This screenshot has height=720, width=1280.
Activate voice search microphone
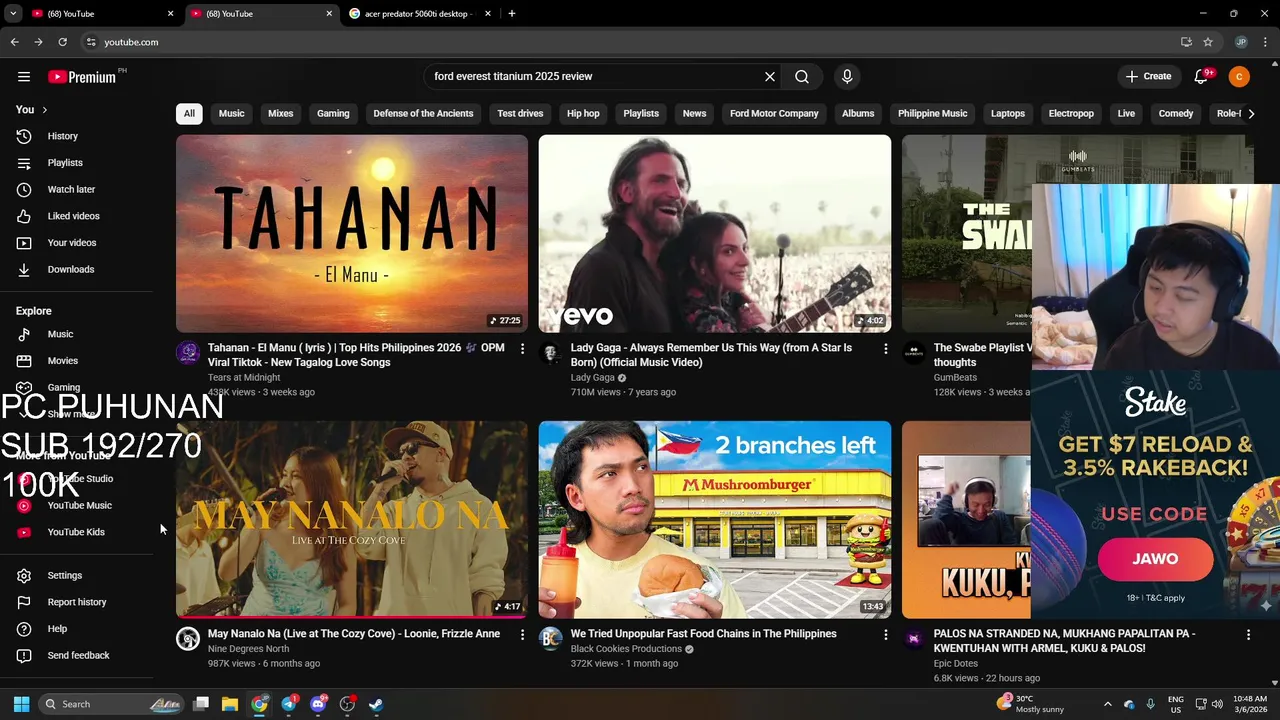click(847, 77)
